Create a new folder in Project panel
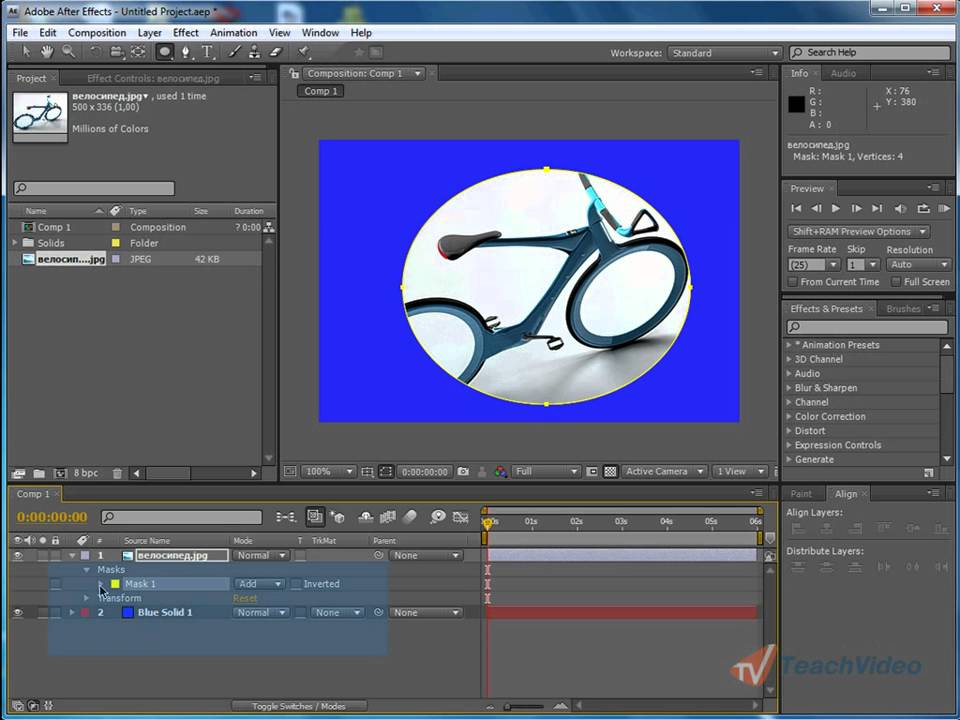The image size is (960, 720). pos(39,473)
